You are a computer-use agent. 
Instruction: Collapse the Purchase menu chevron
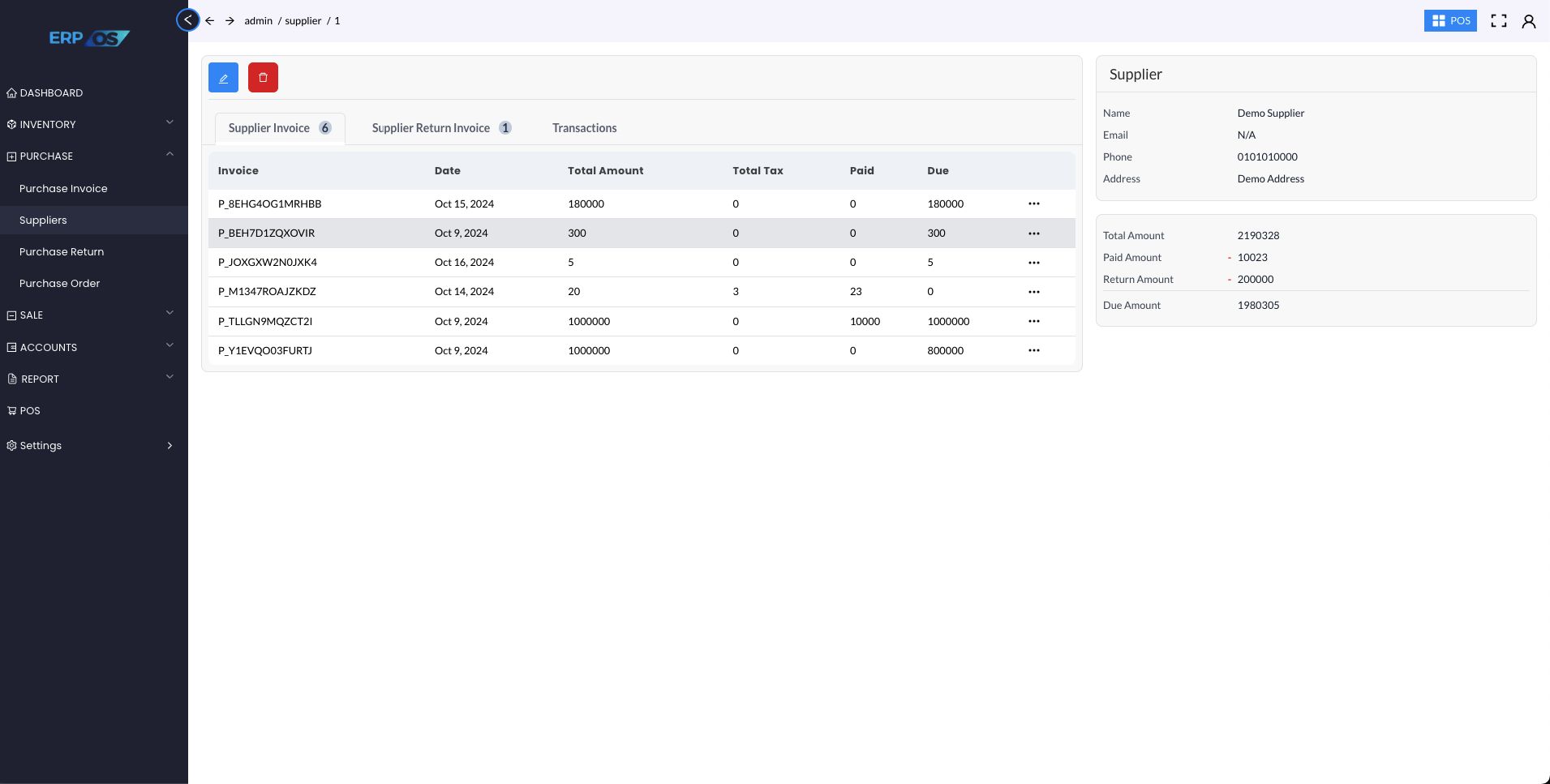[170, 154]
